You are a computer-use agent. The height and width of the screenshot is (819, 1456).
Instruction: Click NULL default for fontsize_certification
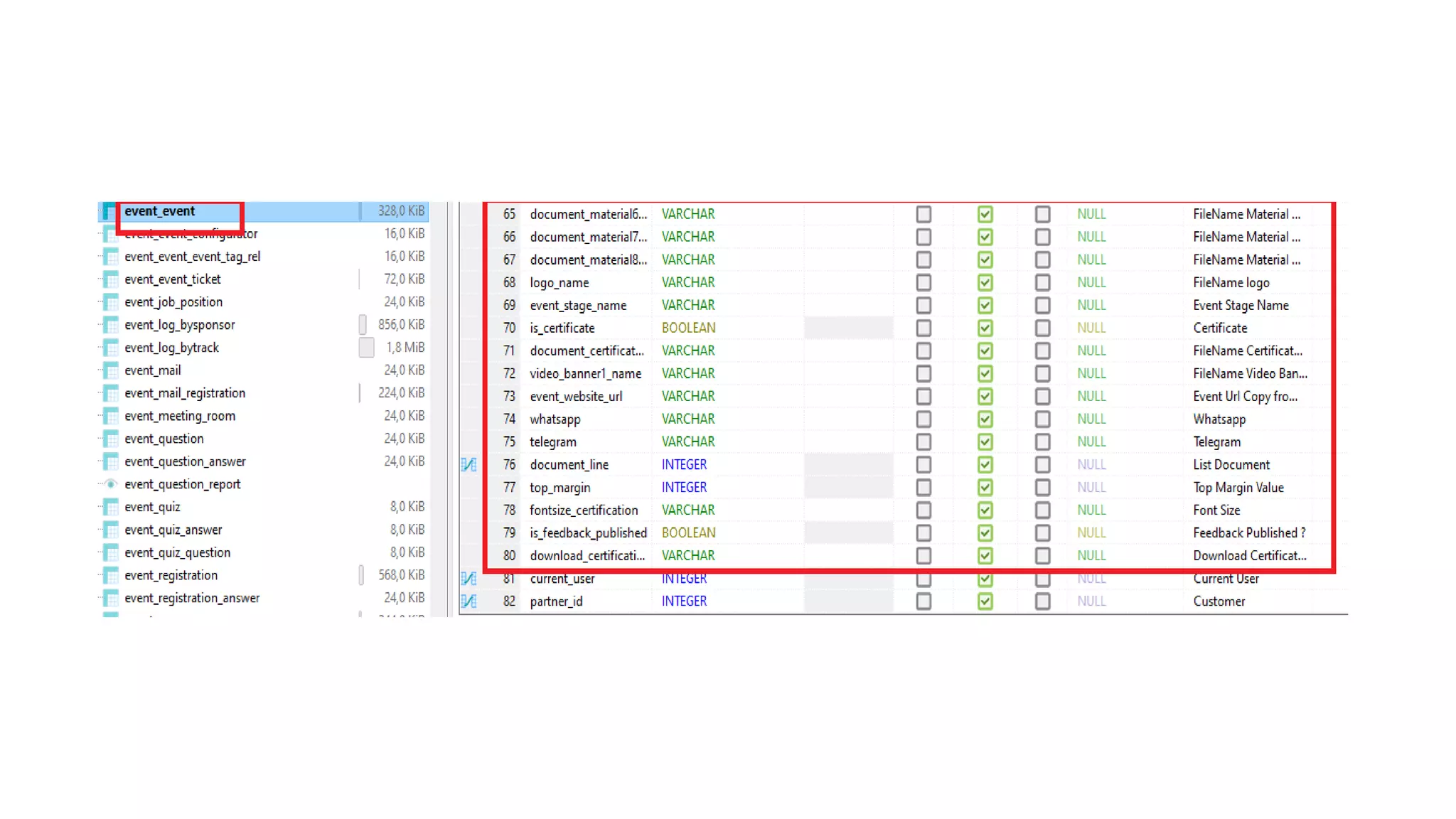1091,510
